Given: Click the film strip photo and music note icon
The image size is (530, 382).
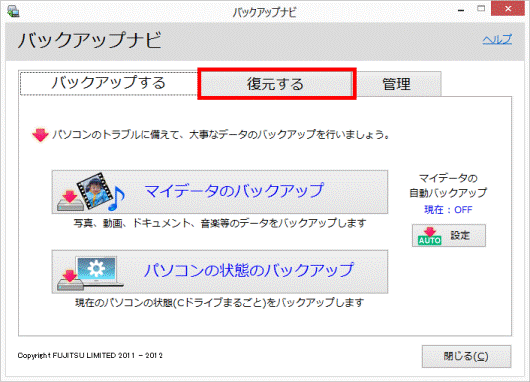Looking at the screenshot, I should point(91,192).
